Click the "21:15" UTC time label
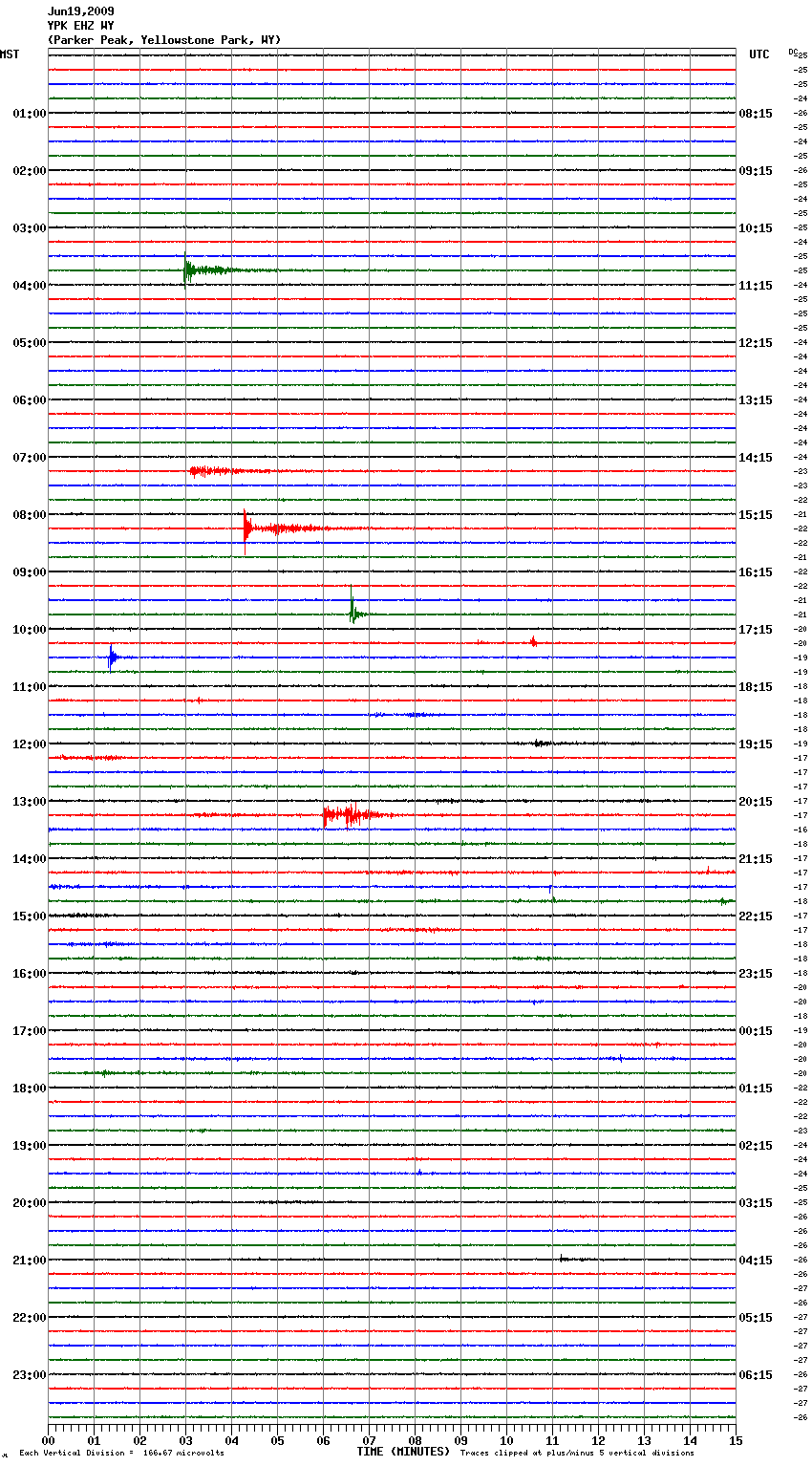The image size is (812, 1466). click(756, 859)
